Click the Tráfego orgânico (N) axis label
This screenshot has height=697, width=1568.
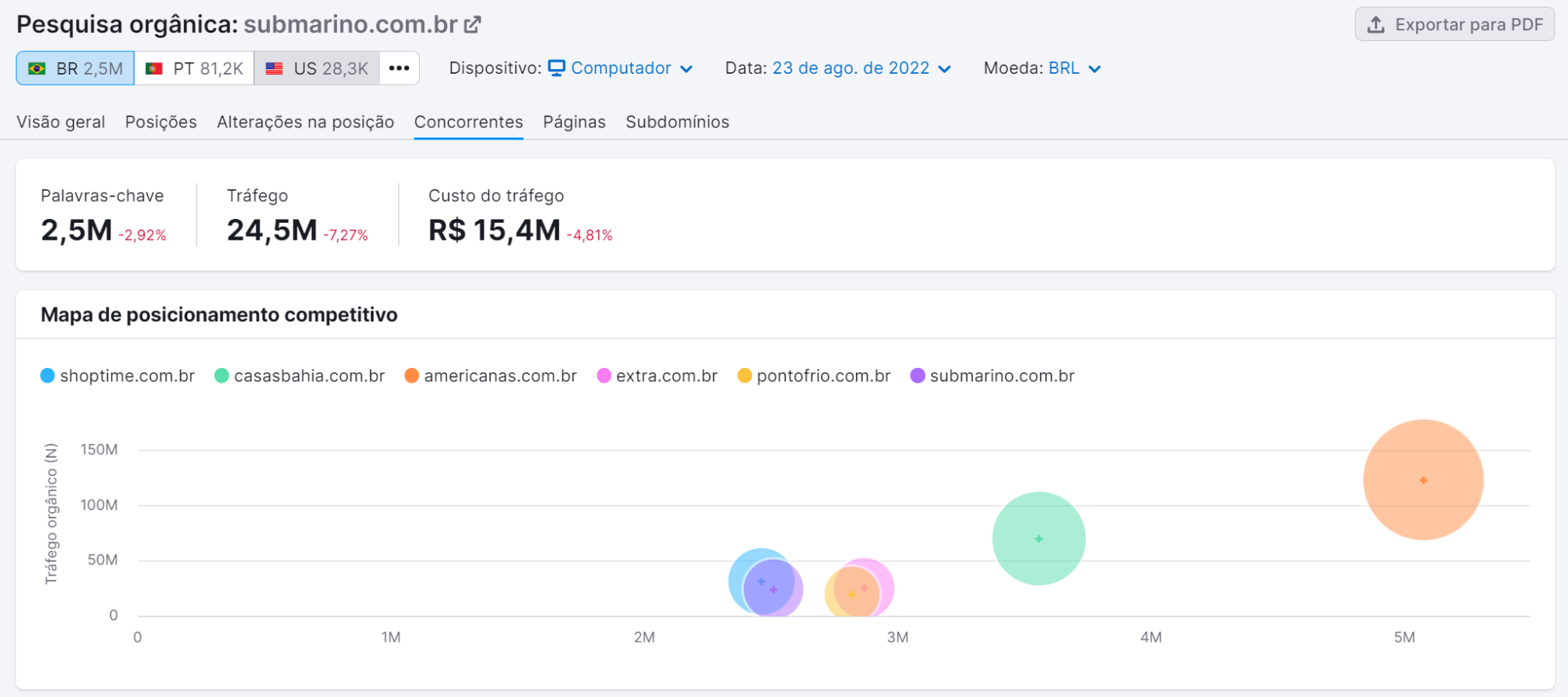point(51,514)
